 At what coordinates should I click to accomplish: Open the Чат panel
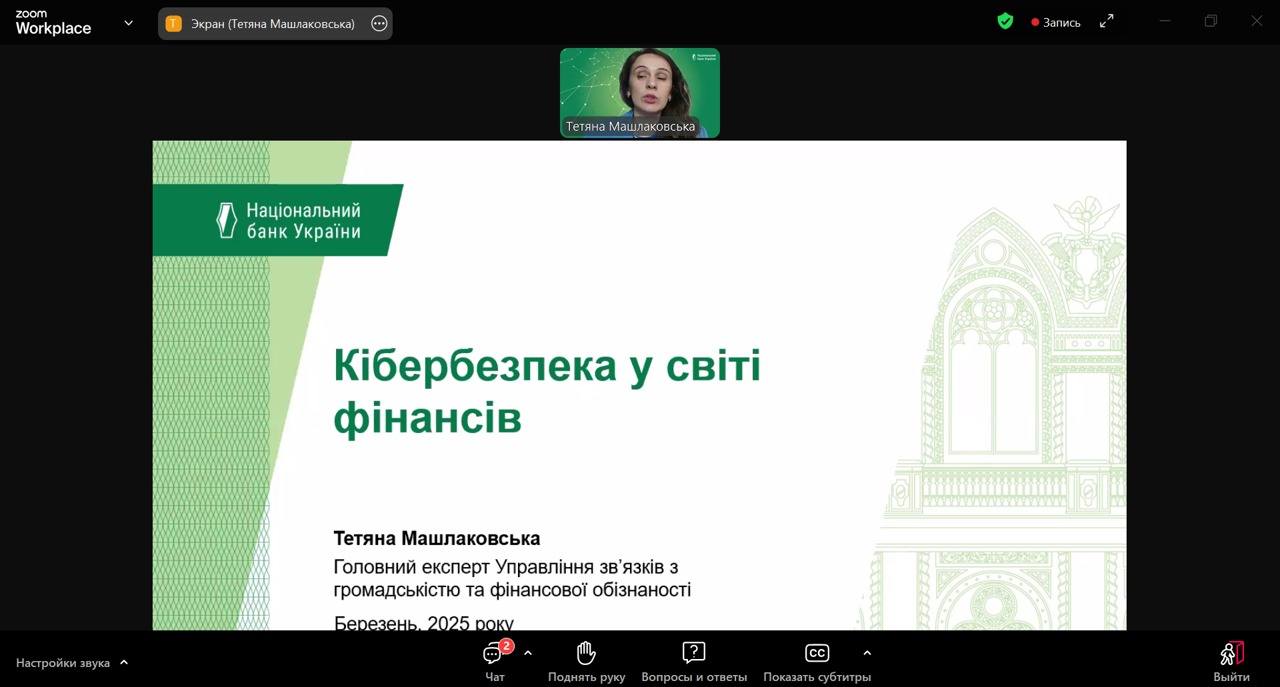tap(495, 662)
